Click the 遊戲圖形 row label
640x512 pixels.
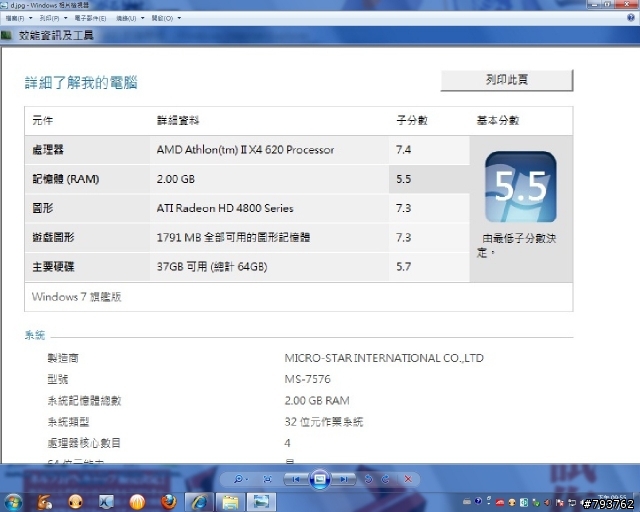(x=53, y=237)
